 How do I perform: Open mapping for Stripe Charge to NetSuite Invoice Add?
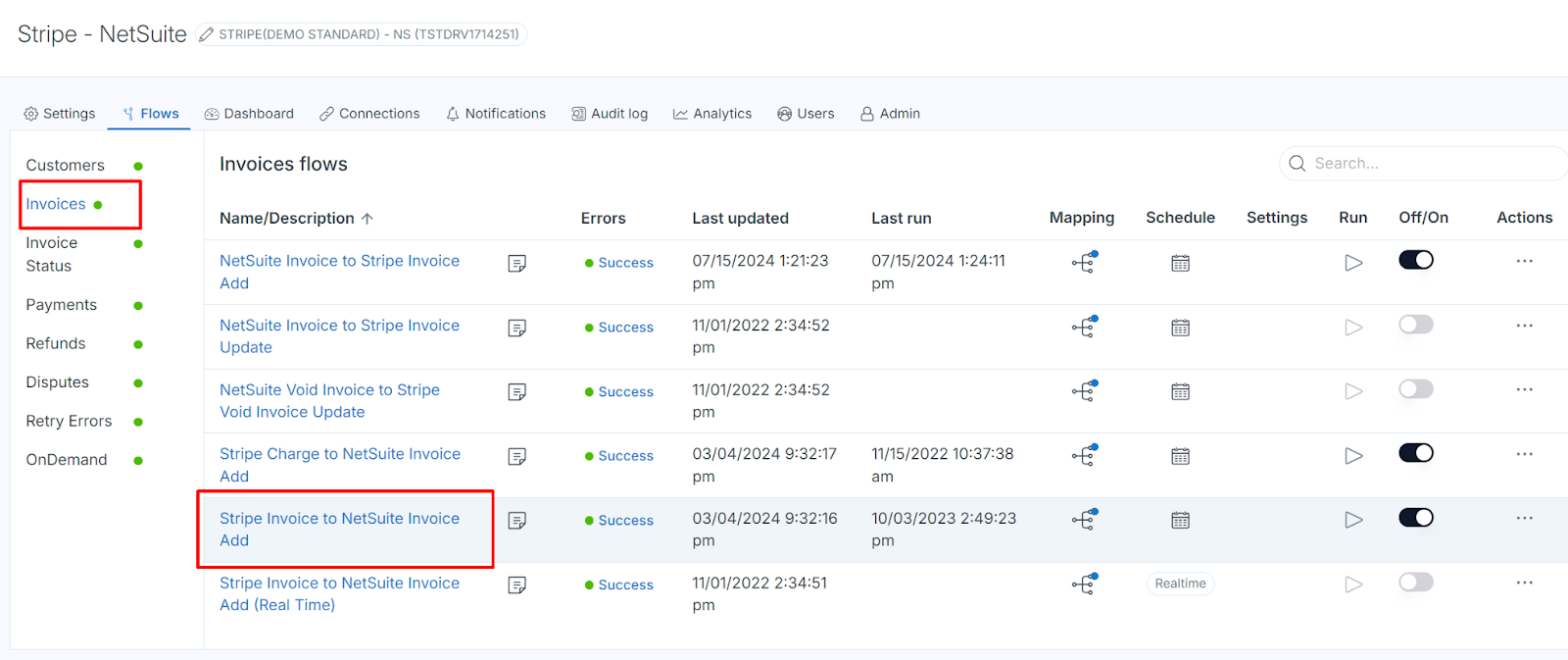click(1084, 455)
